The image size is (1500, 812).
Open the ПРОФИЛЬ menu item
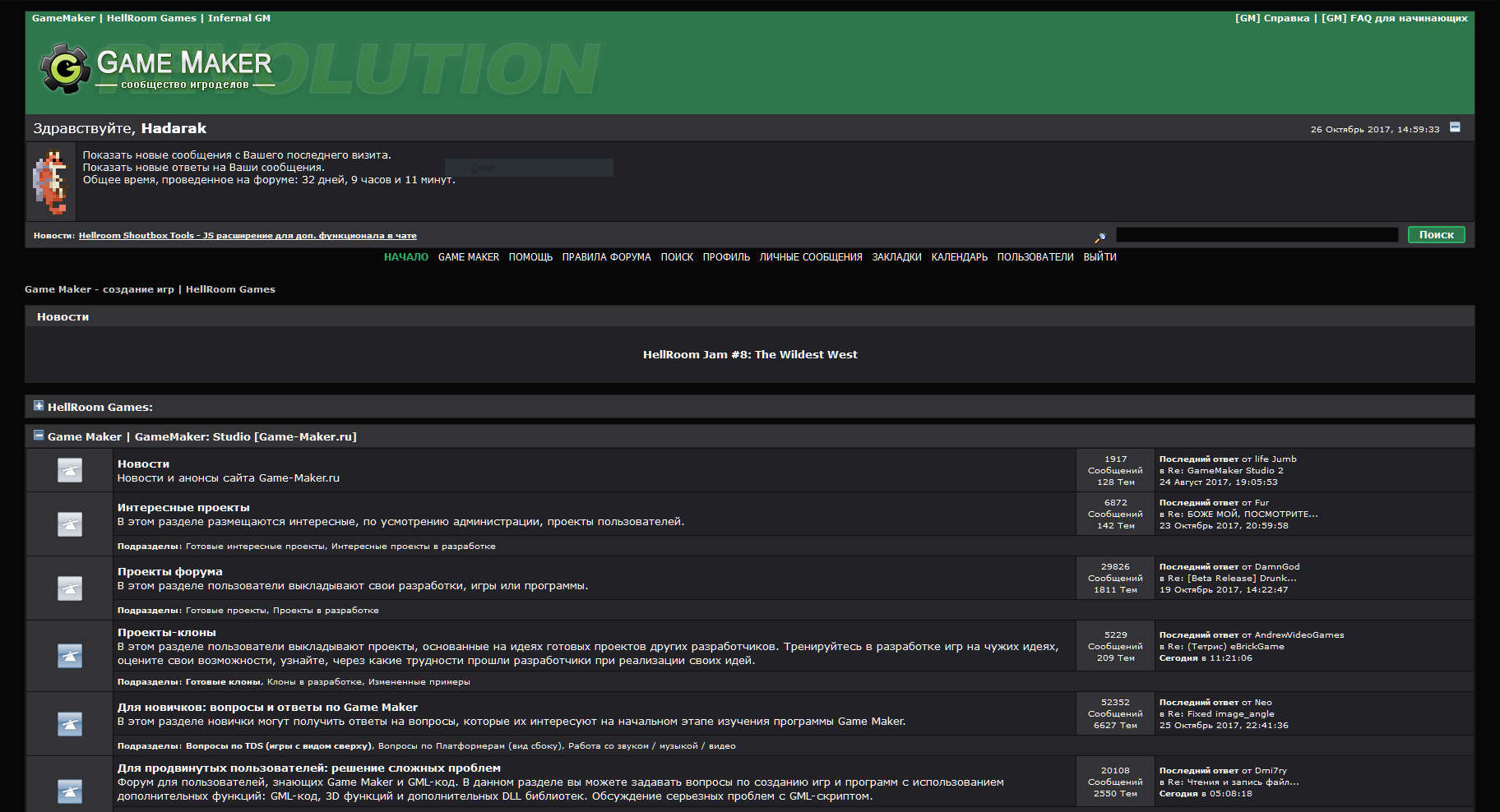click(x=726, y=257)
